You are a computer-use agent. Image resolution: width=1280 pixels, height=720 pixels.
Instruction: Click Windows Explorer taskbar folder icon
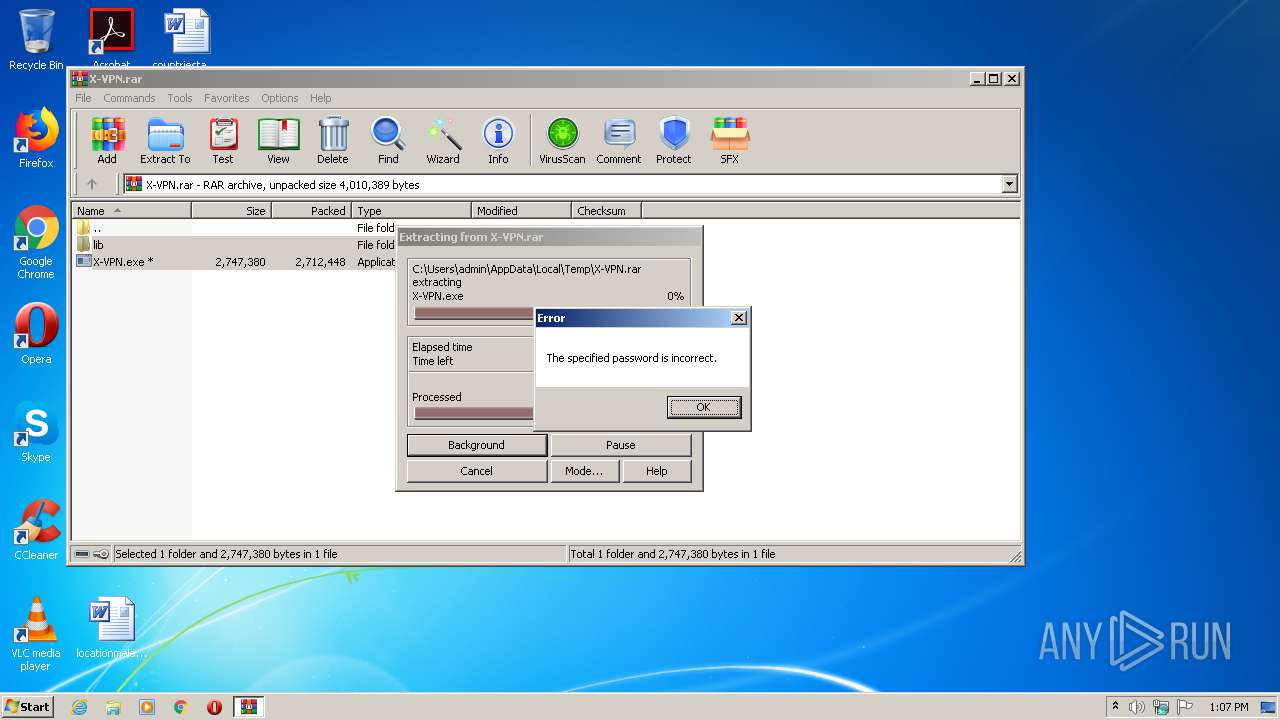click(x=113, y=707)
